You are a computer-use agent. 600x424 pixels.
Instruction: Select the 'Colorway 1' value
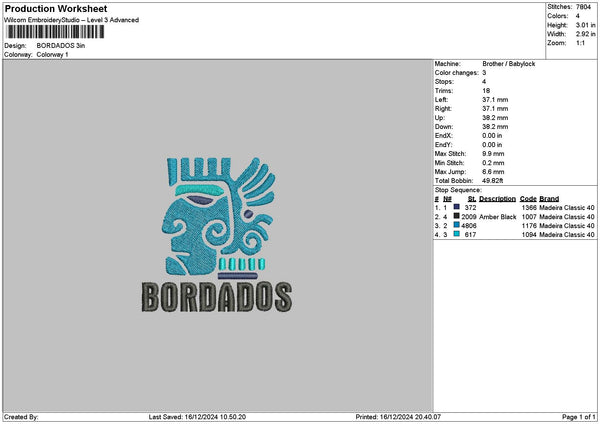52,55
